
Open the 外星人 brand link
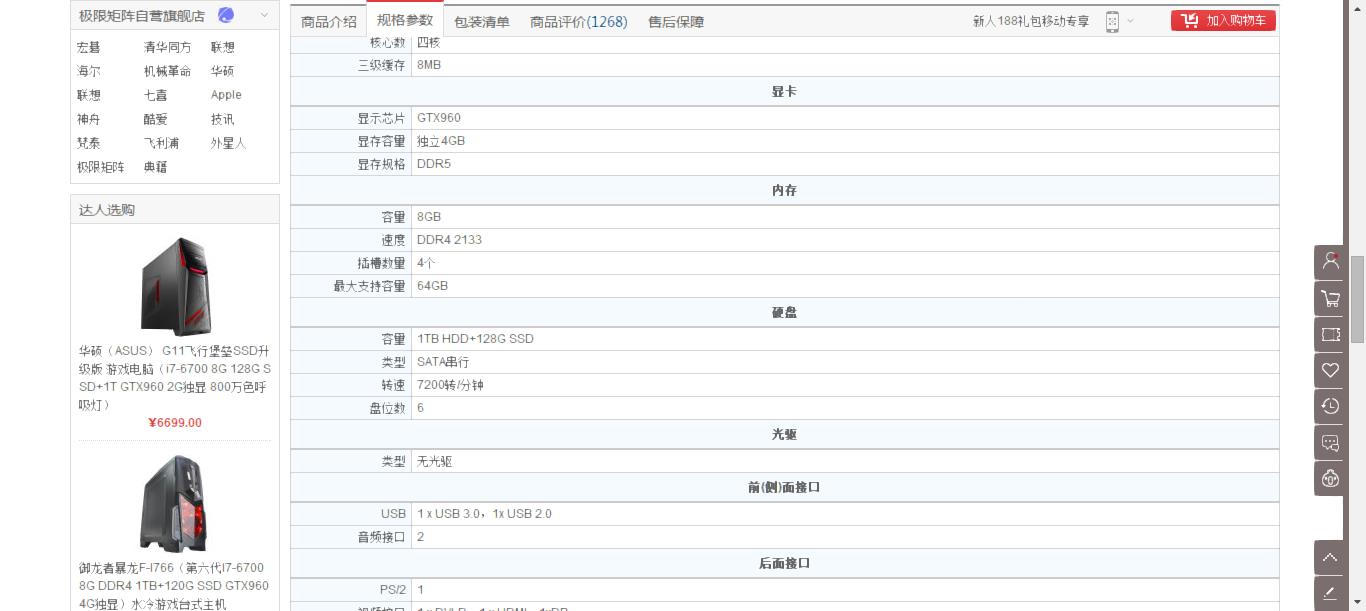[228, 143]
